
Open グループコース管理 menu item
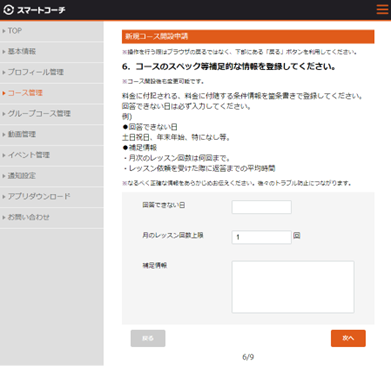[x=52, y=114]
